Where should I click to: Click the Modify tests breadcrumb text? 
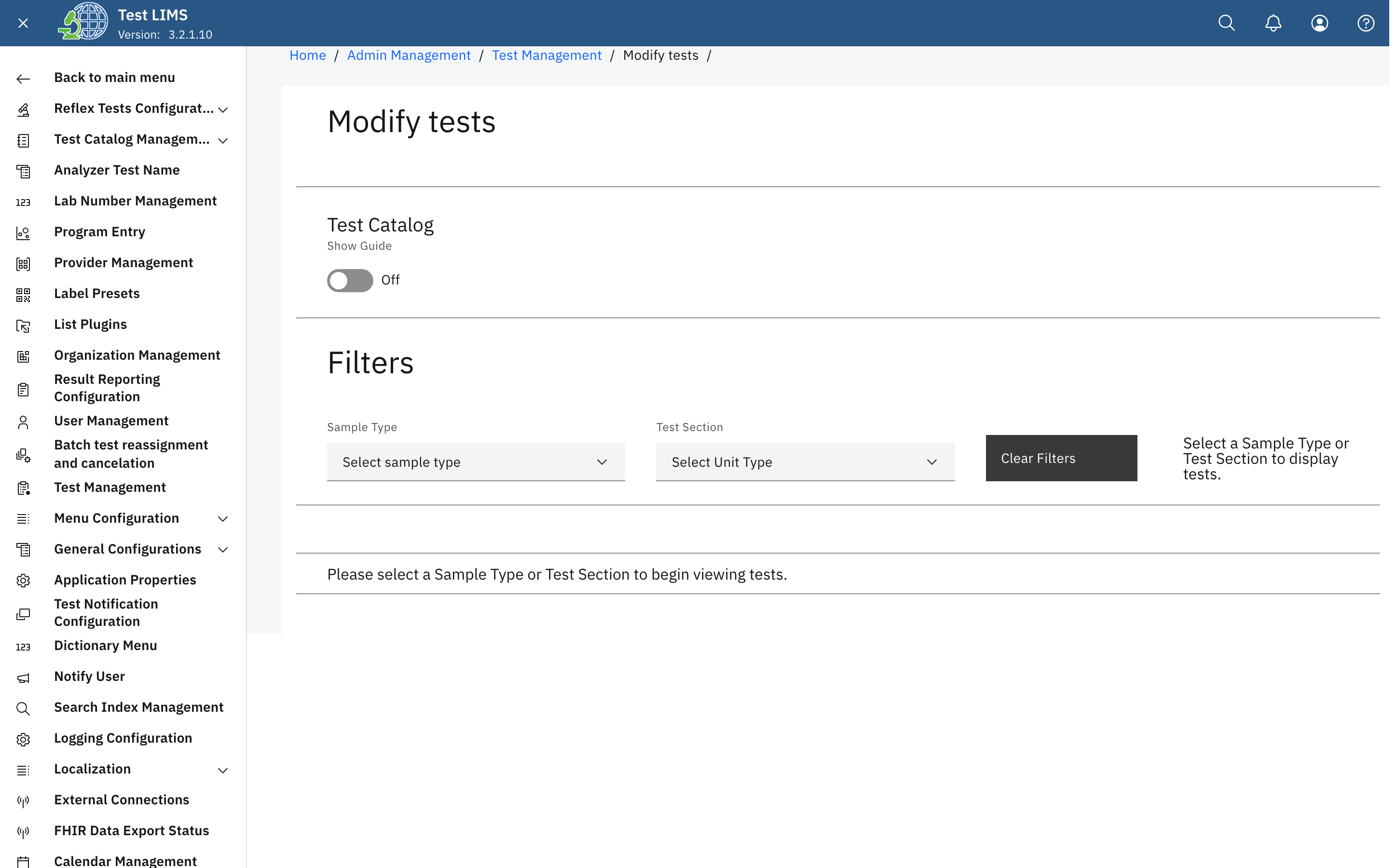(660, 55)
